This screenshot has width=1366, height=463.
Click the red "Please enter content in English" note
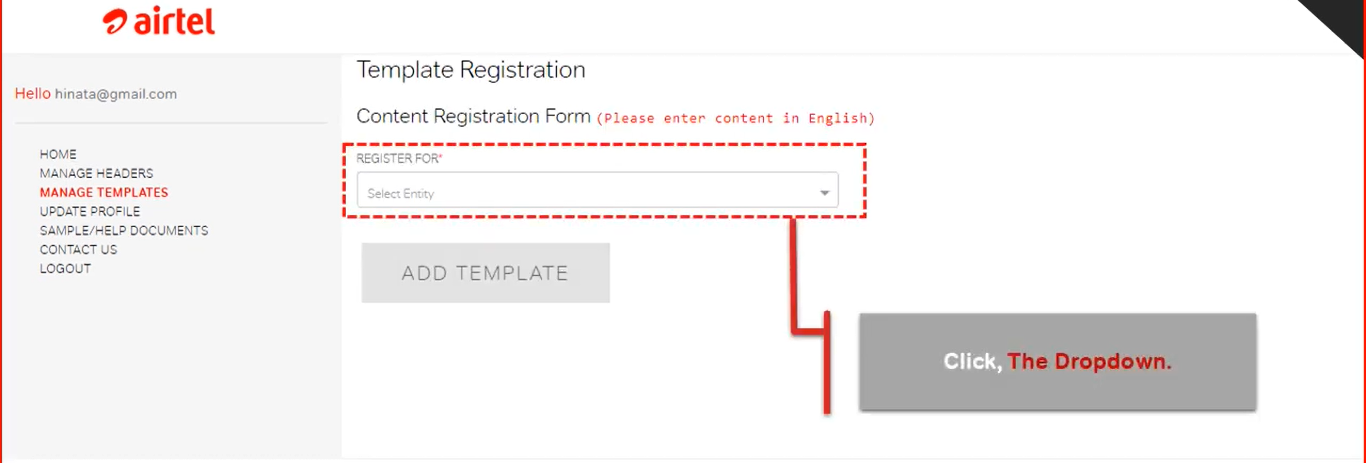(x=736, y=118)
